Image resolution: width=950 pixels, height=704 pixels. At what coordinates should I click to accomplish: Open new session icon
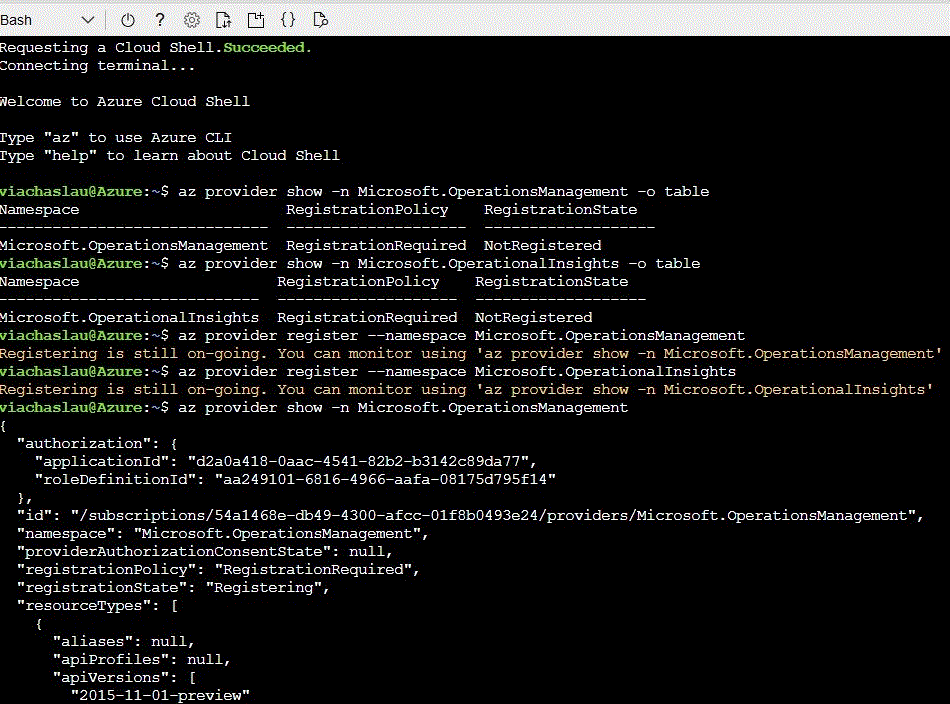256,20
